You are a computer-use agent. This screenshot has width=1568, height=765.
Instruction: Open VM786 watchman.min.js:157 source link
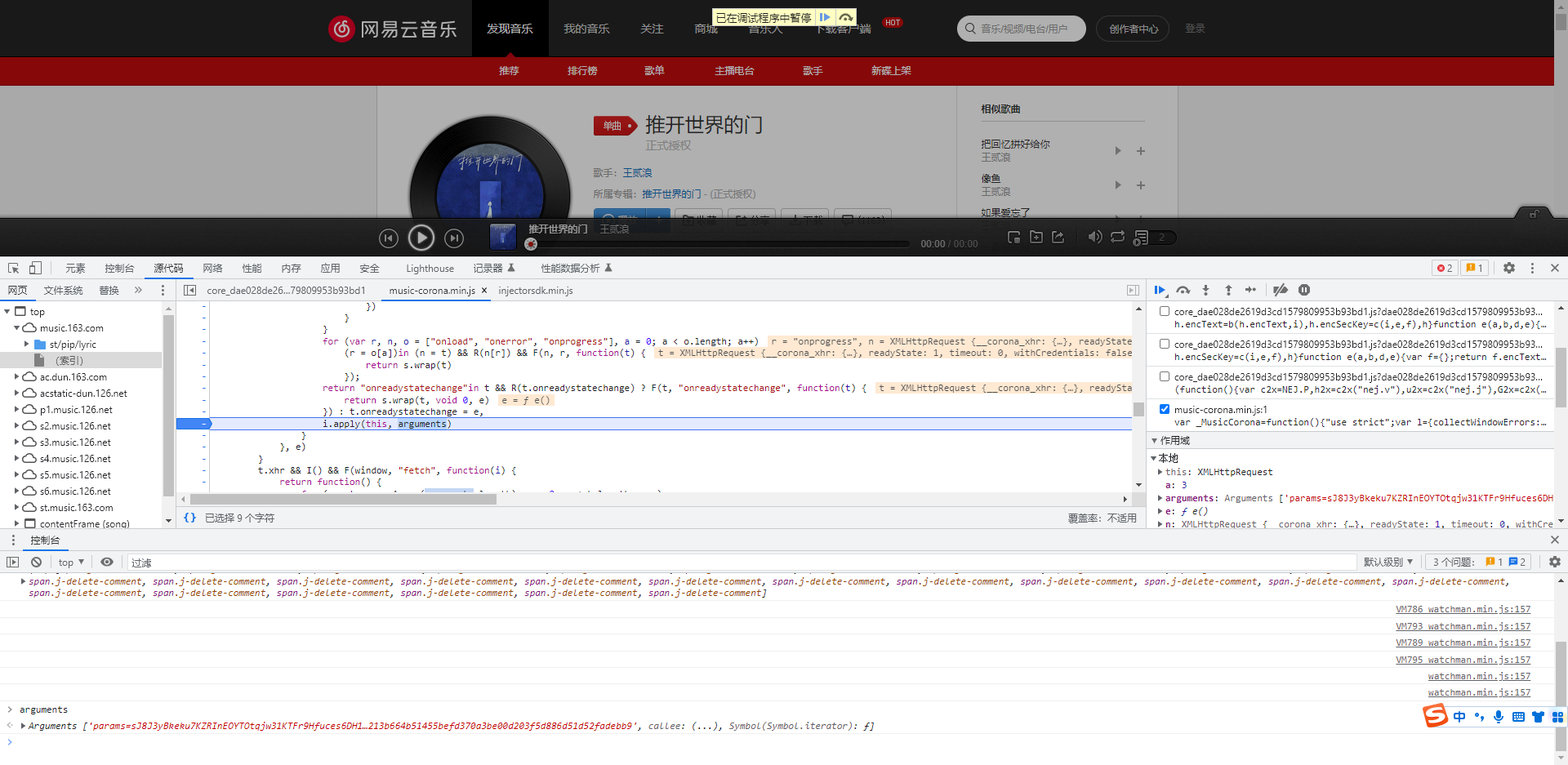pos(1463,609)
